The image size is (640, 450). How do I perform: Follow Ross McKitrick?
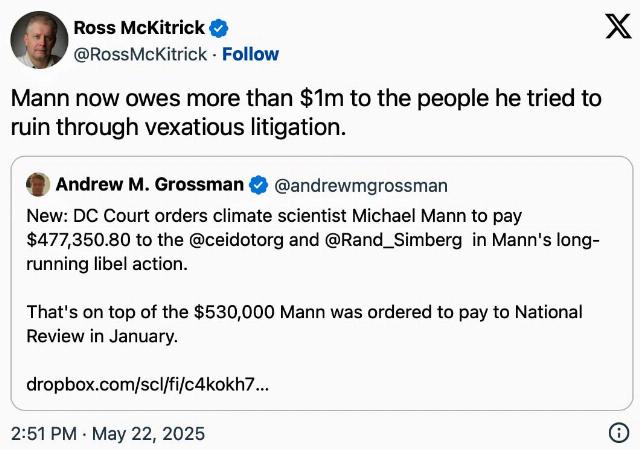coord(250,54)
